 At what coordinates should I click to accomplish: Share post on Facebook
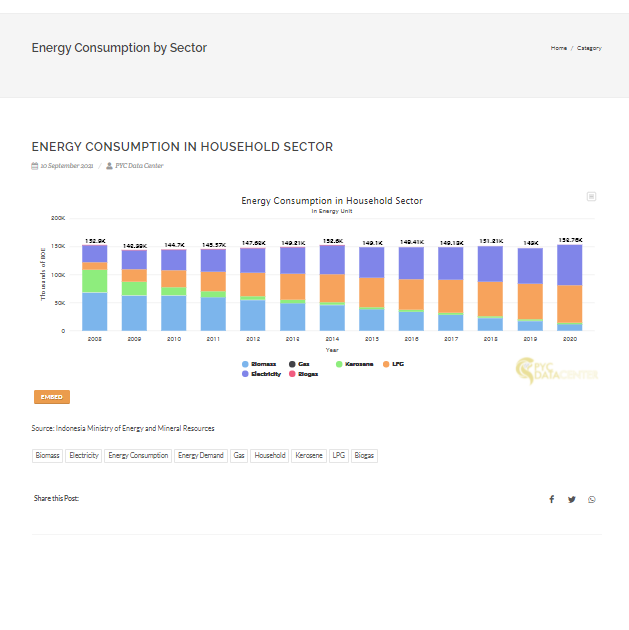click(x=552, y=499)
